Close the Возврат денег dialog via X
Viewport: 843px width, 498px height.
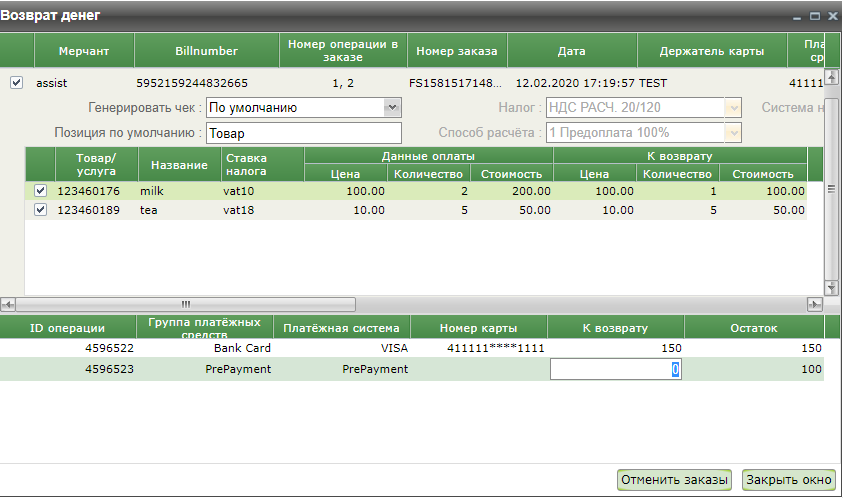[831, 16]
